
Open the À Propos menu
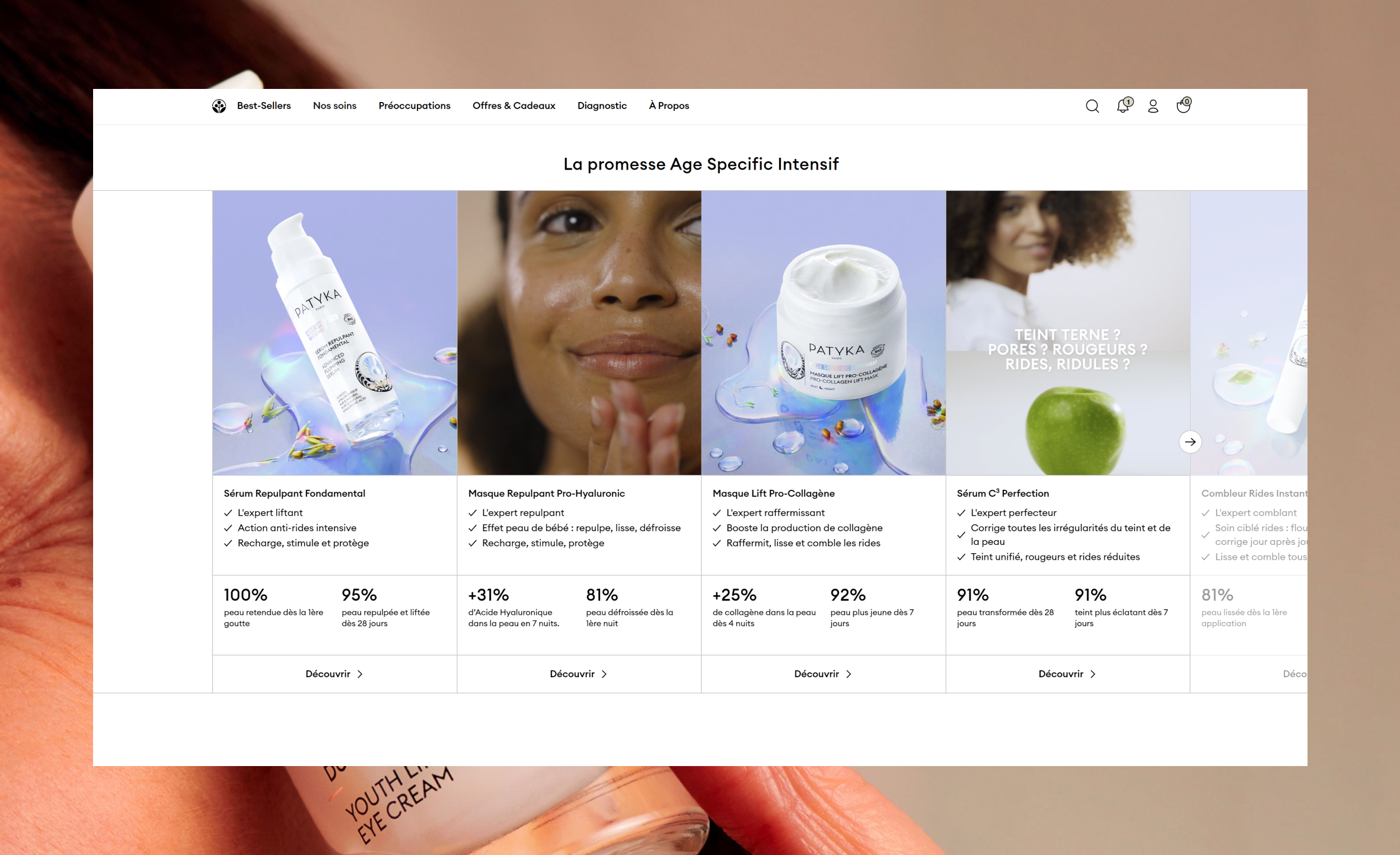pos(669,106)
